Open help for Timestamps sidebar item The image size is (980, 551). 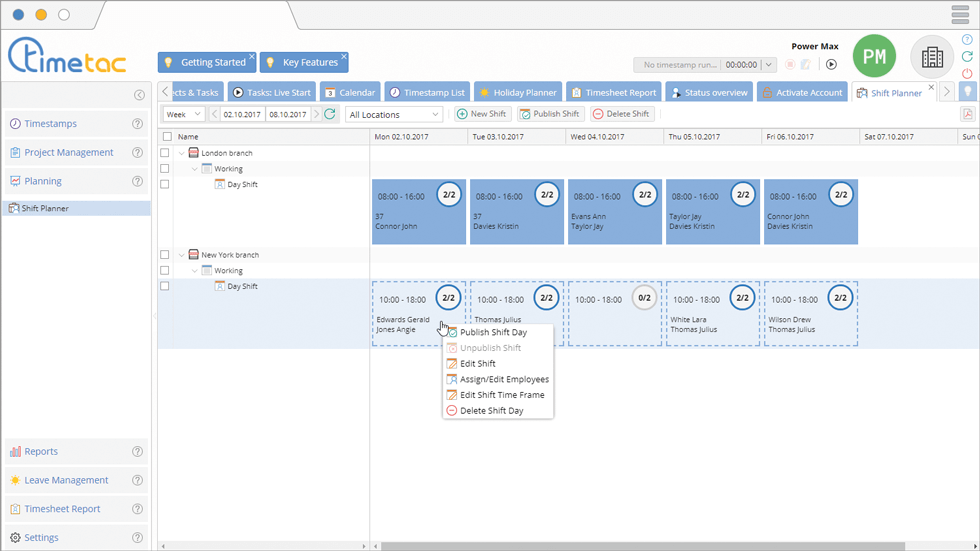(138, 124)
